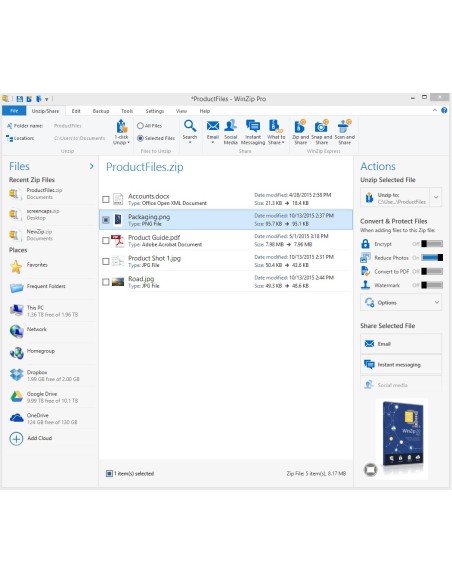Click the What to Share icon

pyautogui.click(x=276, y=126)
